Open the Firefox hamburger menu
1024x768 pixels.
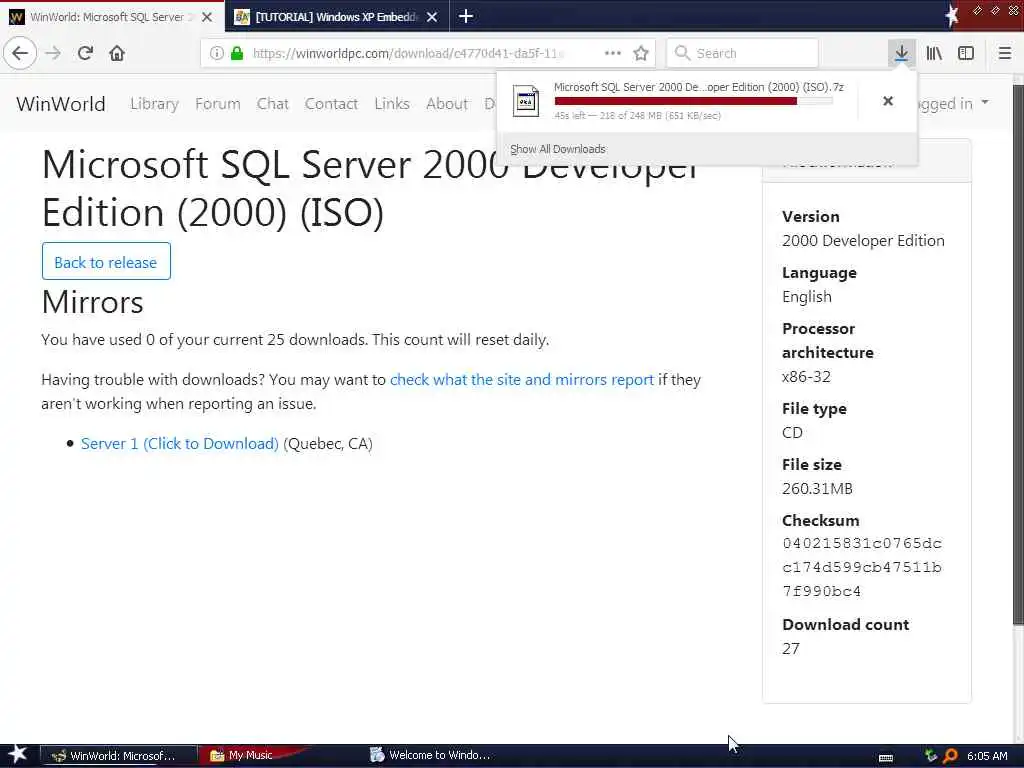(x=1005, y=53)
